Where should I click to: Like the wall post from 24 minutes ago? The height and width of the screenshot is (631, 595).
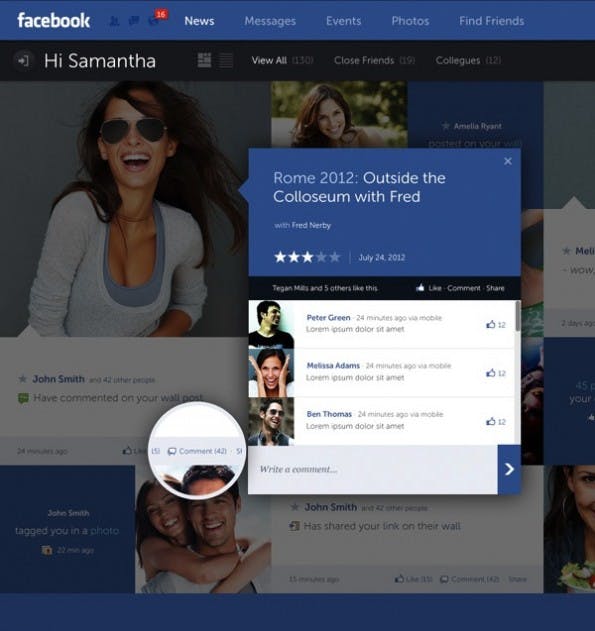coord(134,451)
